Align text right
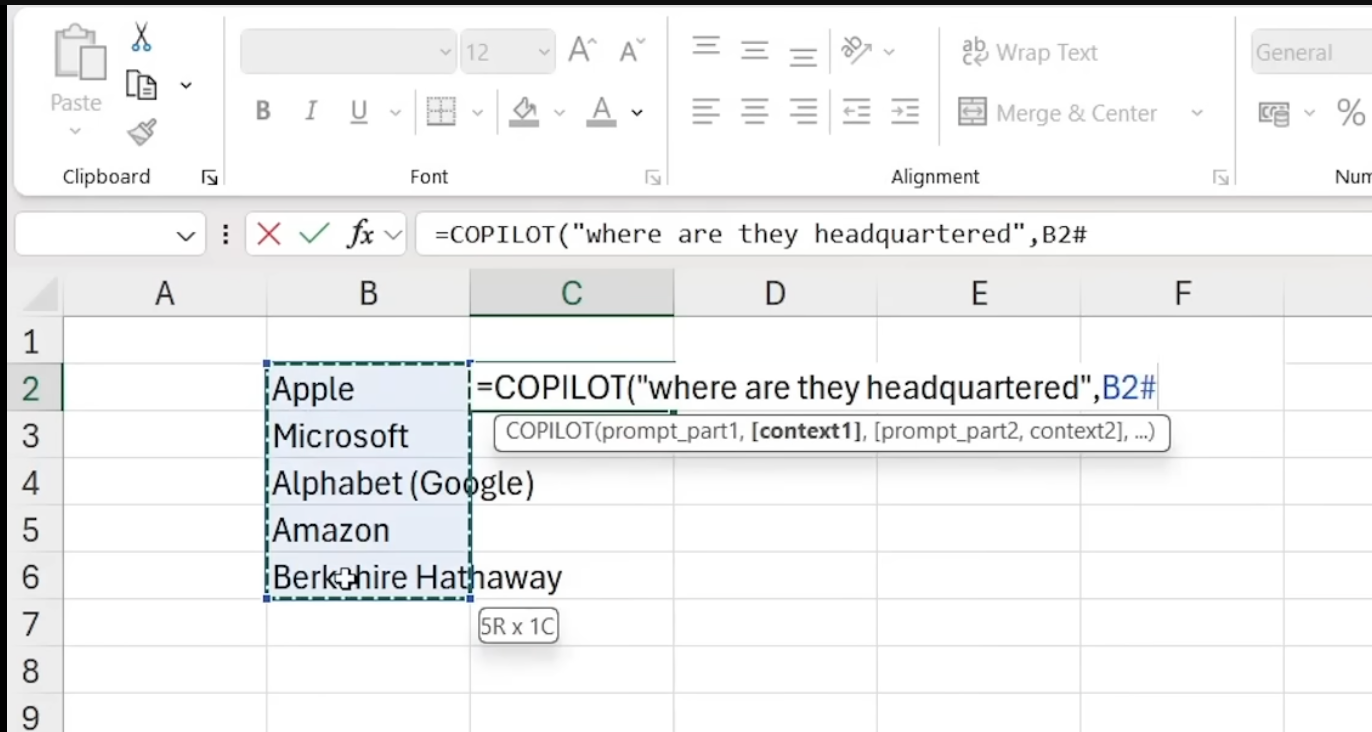Image resolution: width=1372 pixels, height=732 pixels. tap(803, 111)
